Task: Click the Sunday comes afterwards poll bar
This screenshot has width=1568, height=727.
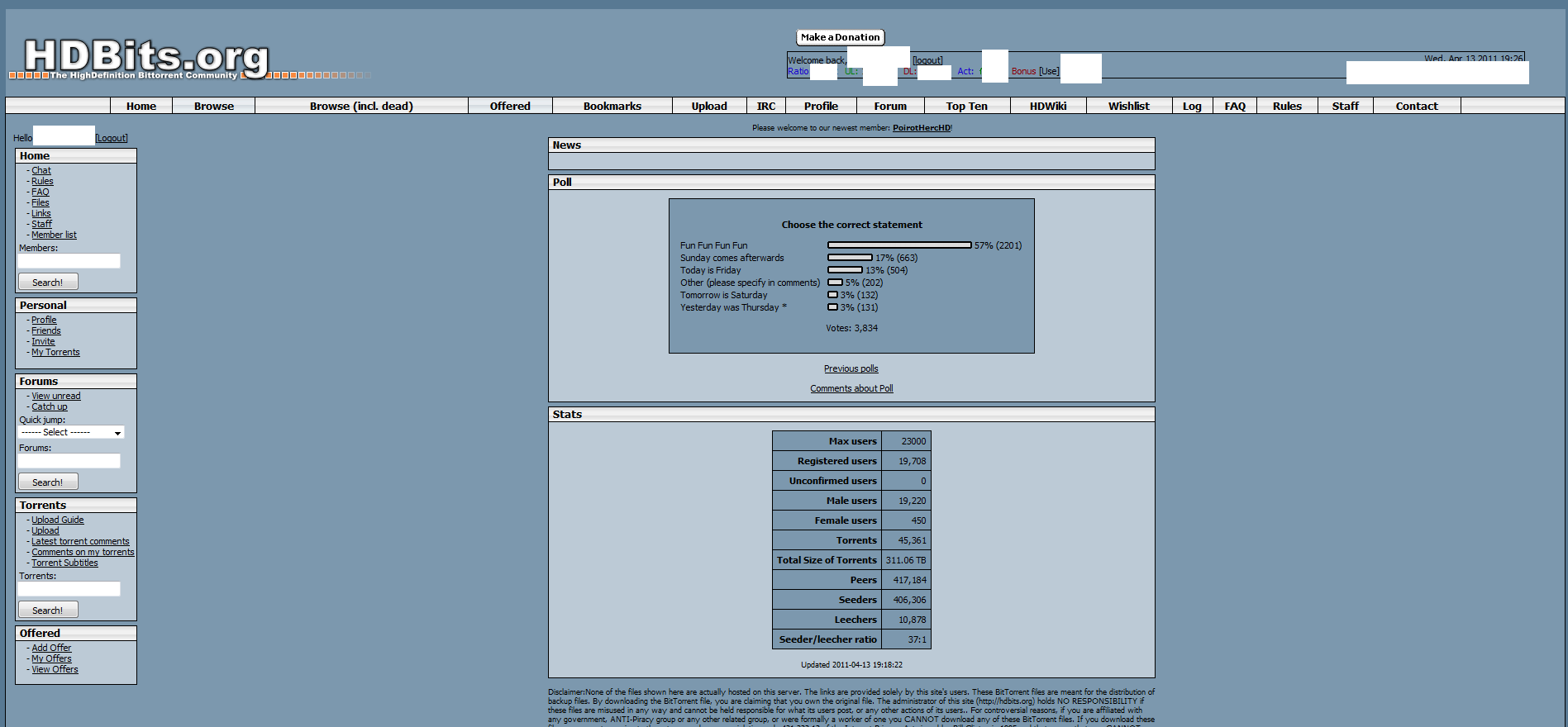Action: (x=850, y=258)
